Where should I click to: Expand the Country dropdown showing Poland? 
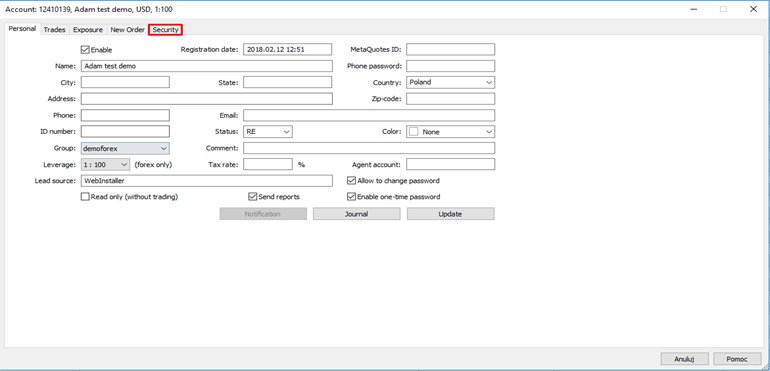point(450,83)
